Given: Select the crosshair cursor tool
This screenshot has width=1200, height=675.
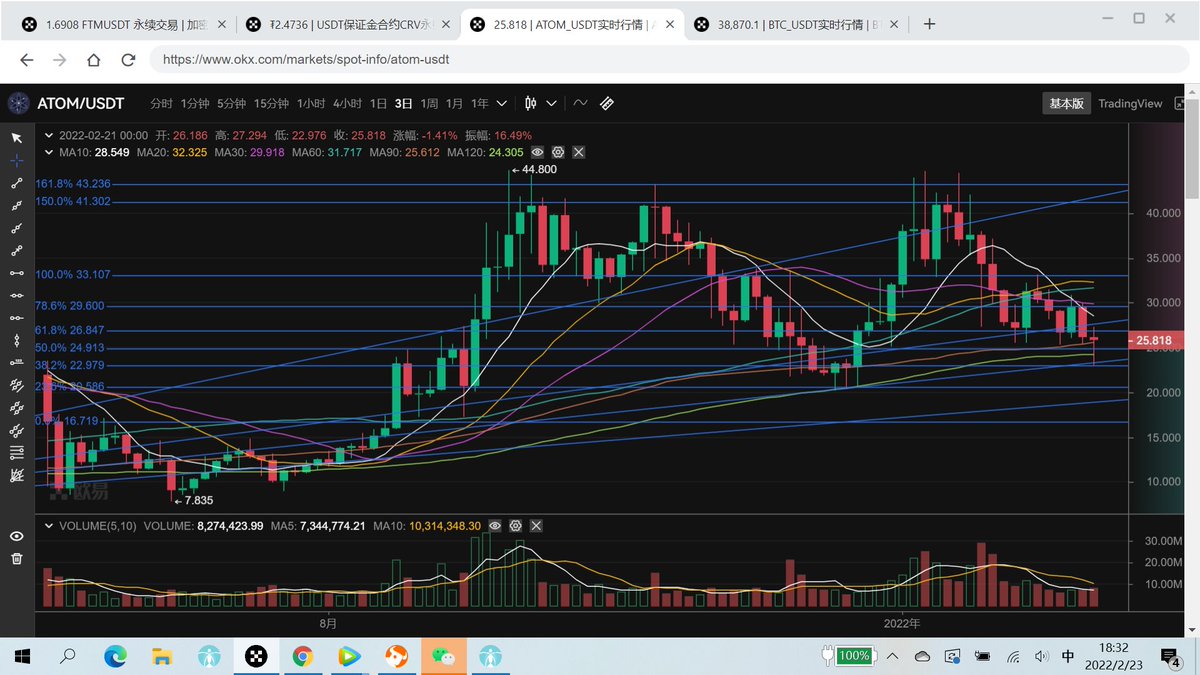Looking at the screenshot, I should click(x=16, y=161).
